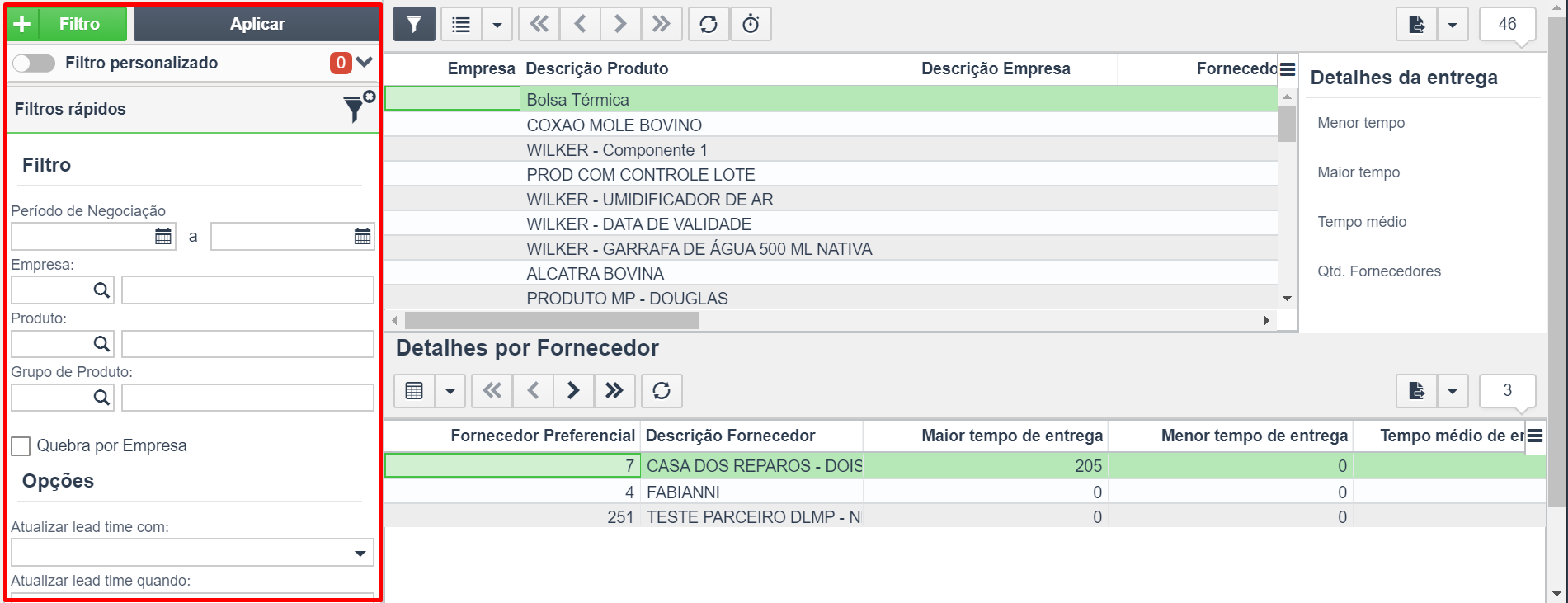Click the supplier grid export icon
Image resolution: width=1568 pixels, height=603 pixels.
click(x=1416, y=391)
